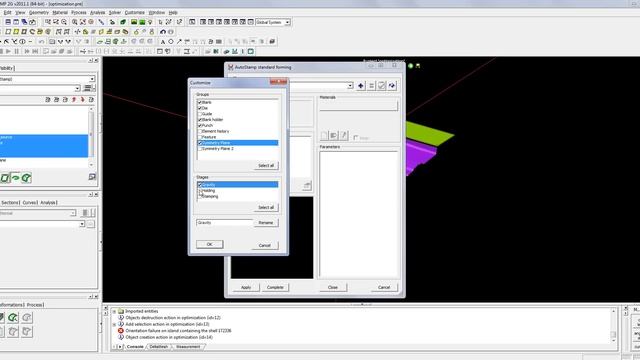Click the vertical scrollbar in the console panel
The height and width of the screenshot is (360, 640).
pos(613,325)
